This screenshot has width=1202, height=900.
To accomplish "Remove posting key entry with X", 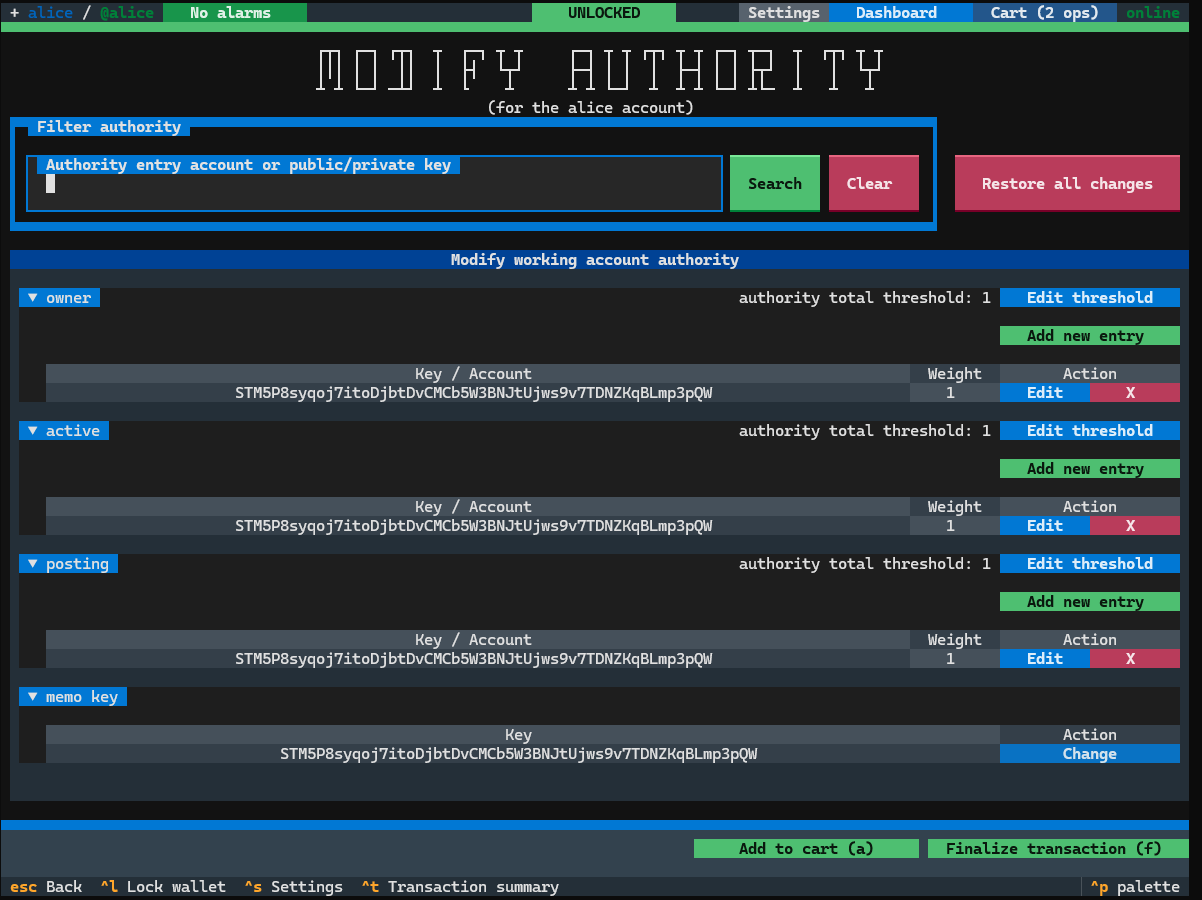I will 1135,659.
